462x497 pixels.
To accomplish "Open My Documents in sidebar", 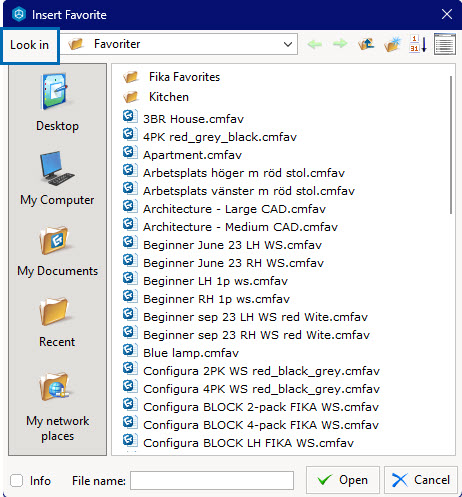I will (57, 252).
